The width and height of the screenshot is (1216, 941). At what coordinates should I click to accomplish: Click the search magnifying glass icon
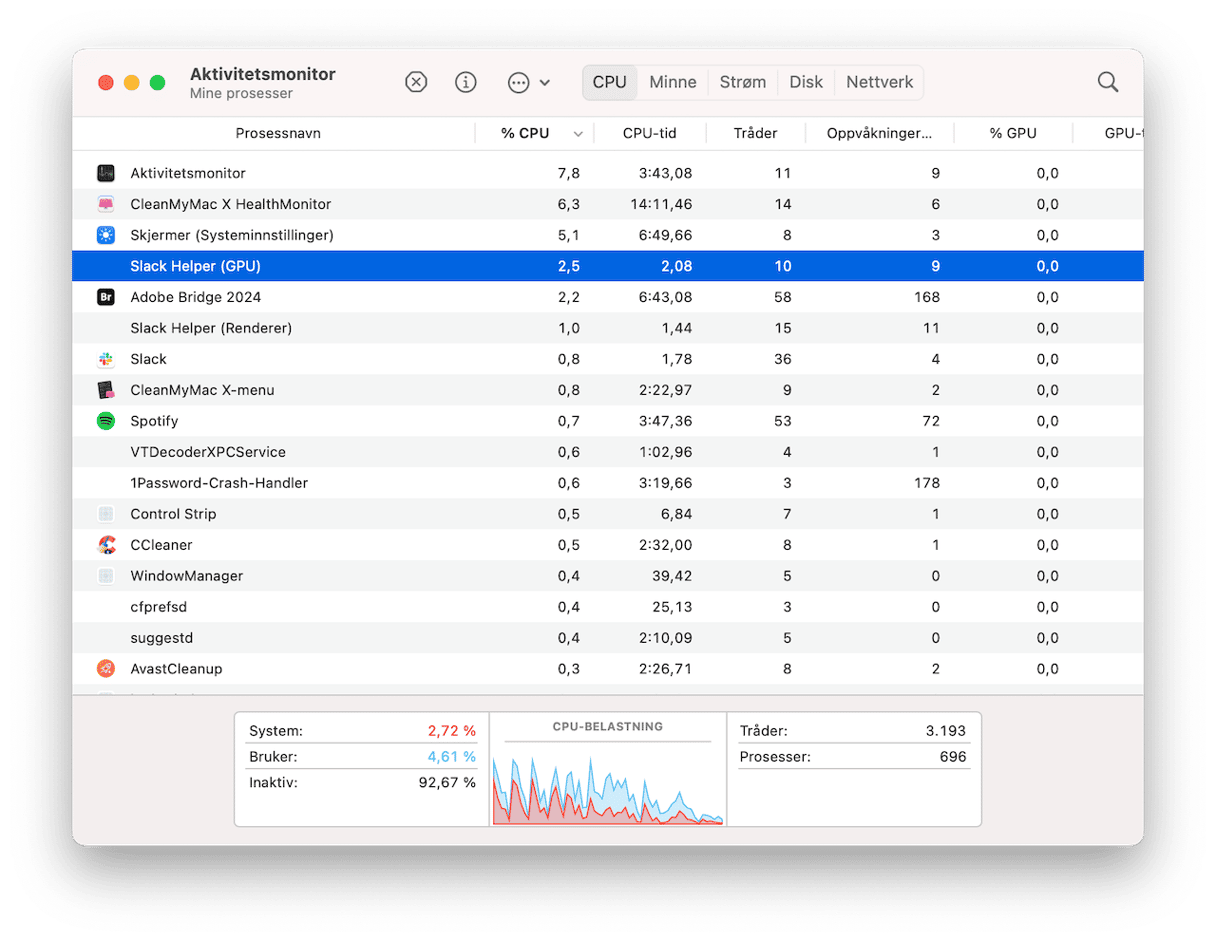point(1108,82)
